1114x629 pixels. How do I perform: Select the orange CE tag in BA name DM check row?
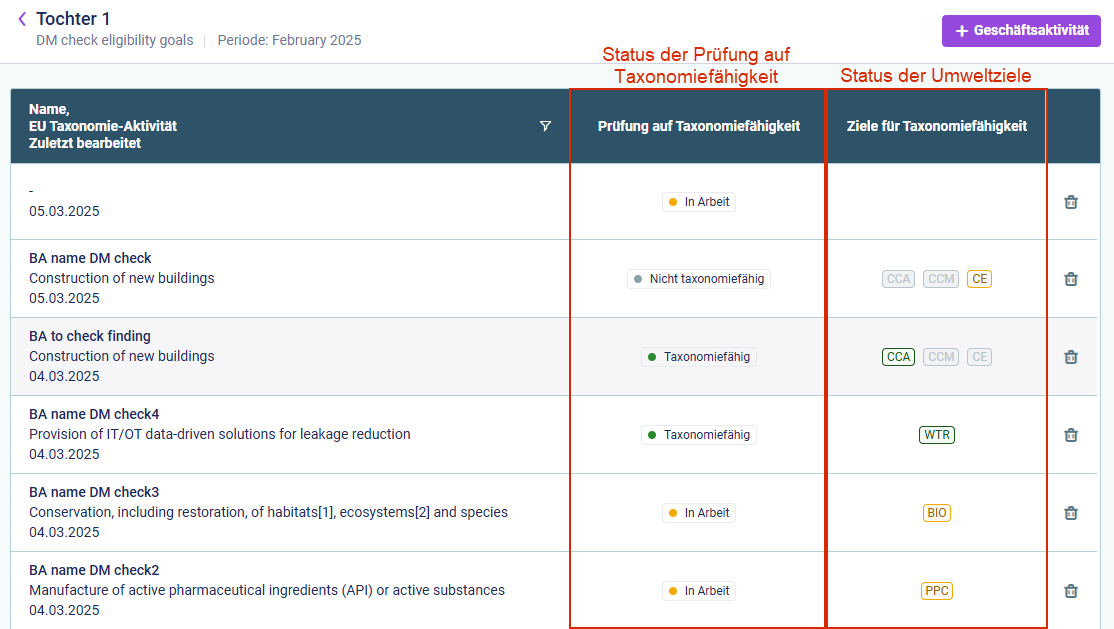point(979,279)
